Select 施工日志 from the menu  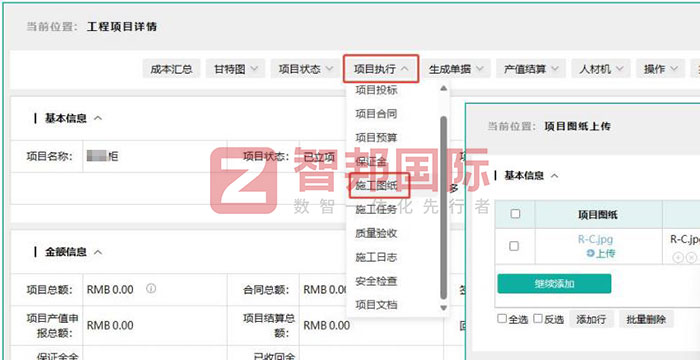pyautogui.click(x=376, y=257)
